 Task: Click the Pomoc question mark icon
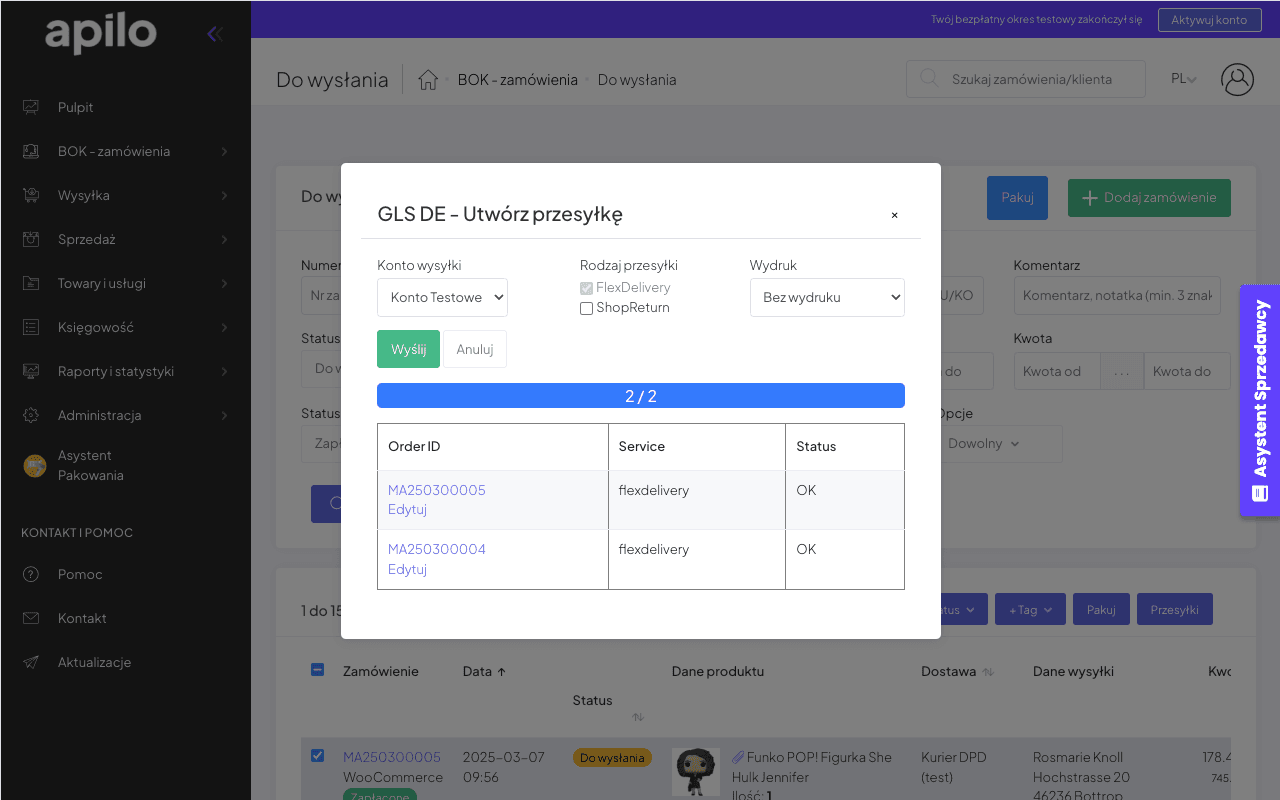point(31,574)
